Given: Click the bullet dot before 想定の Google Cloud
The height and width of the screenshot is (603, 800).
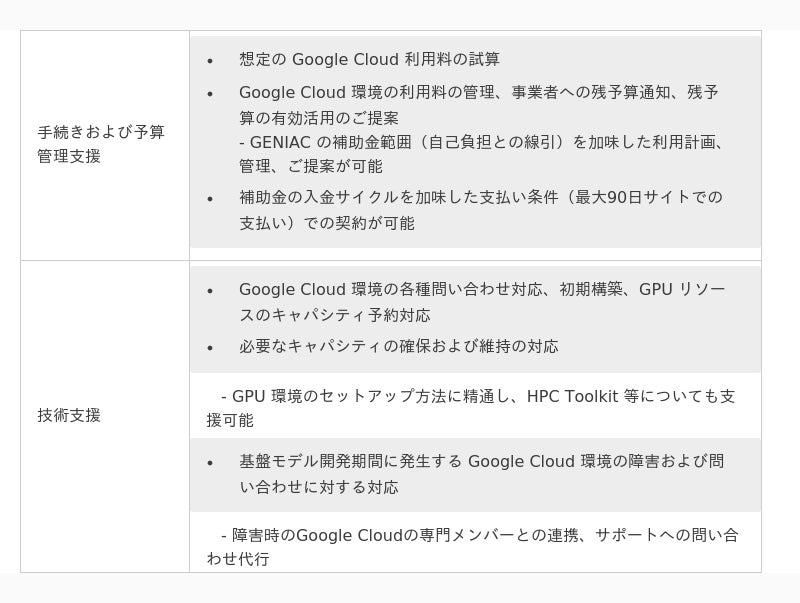Looking at the screenshot, I should coord(210,61).
